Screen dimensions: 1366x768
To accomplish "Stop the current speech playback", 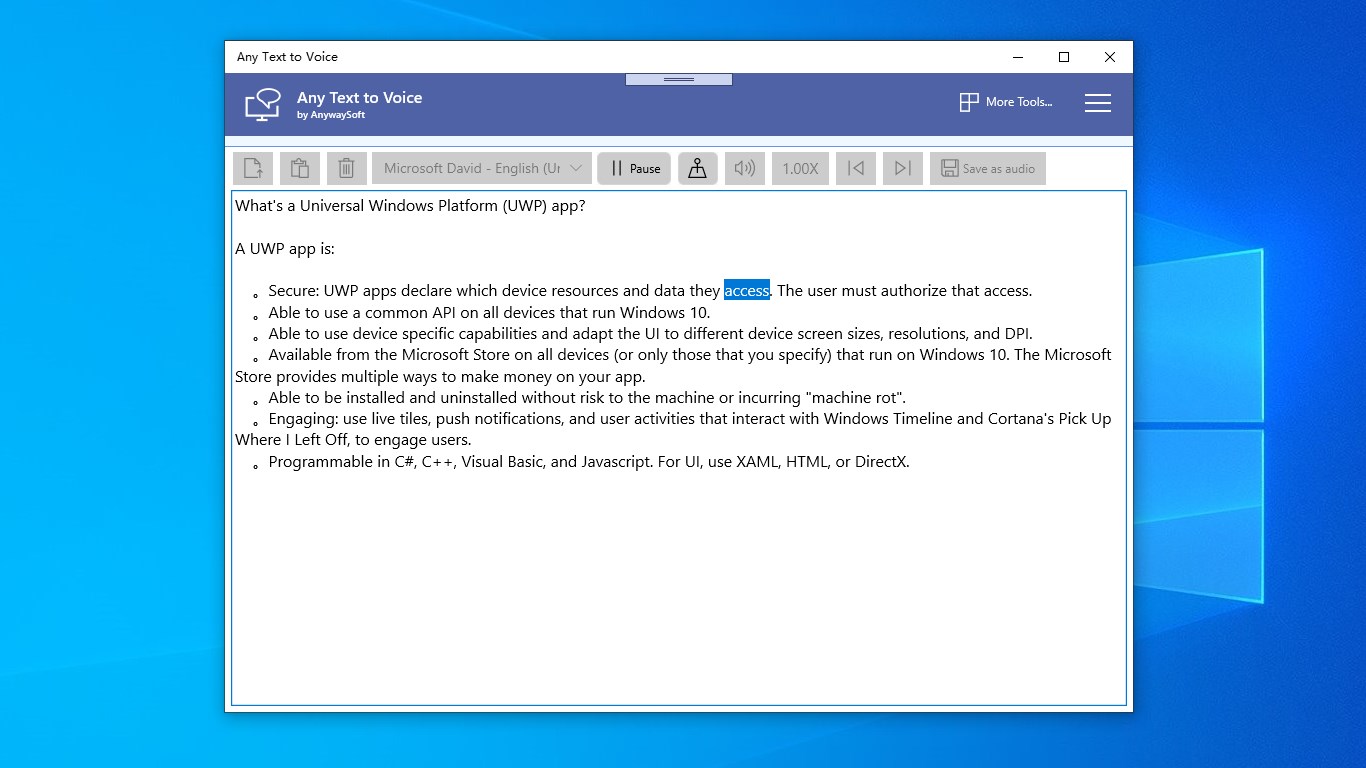I will coord(697,168).
